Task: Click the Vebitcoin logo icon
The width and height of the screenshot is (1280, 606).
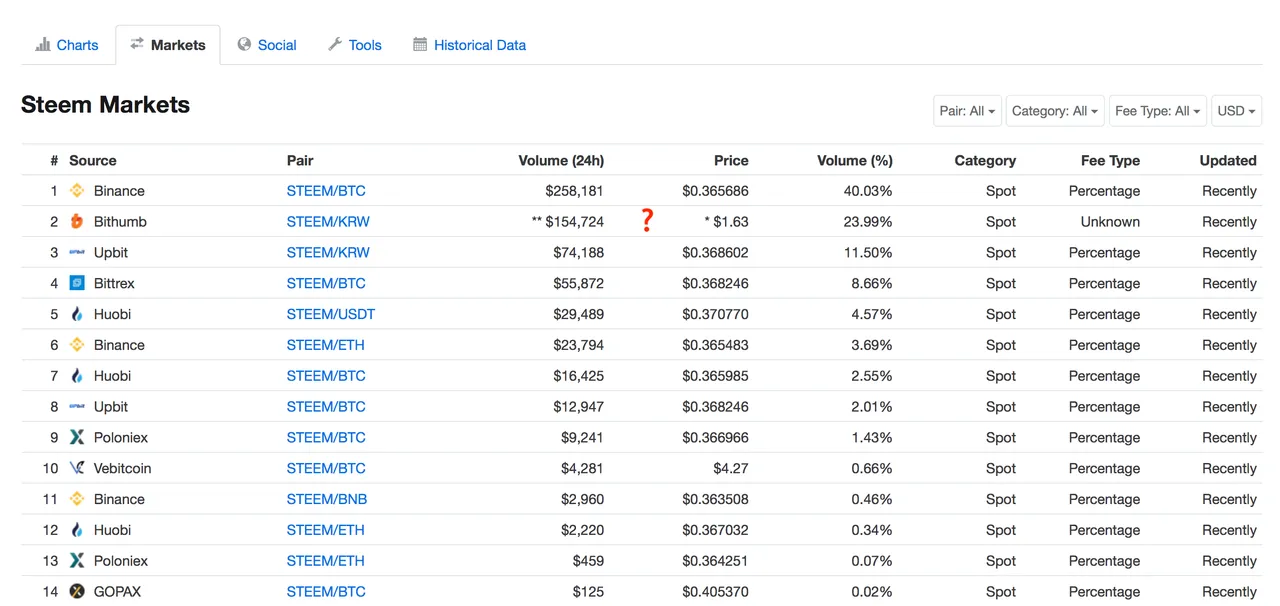Action: pyautogui.click(x=77, y=469)
